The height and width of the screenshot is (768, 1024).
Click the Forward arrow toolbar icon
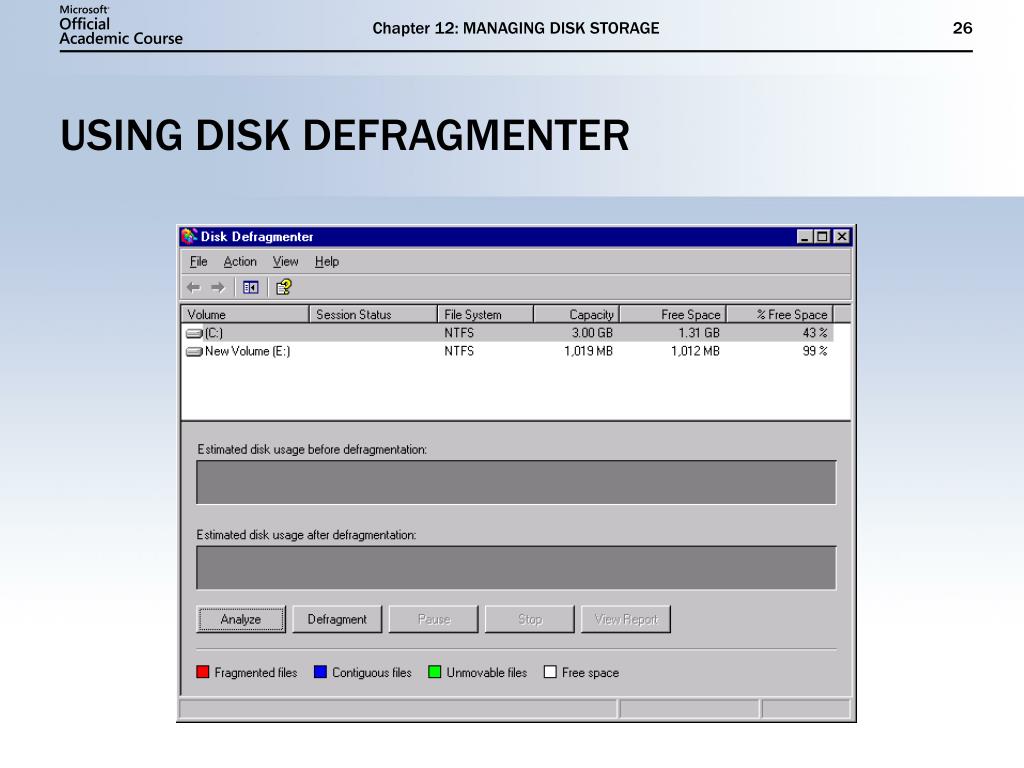(x=217, y=287)
